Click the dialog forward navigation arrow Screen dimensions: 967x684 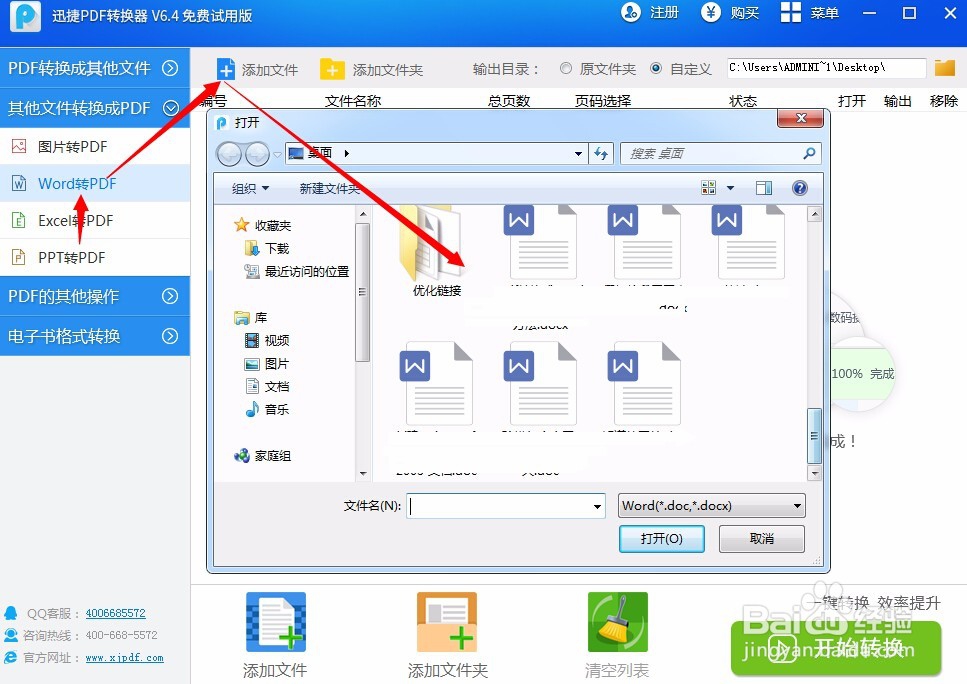pos(257,154)
